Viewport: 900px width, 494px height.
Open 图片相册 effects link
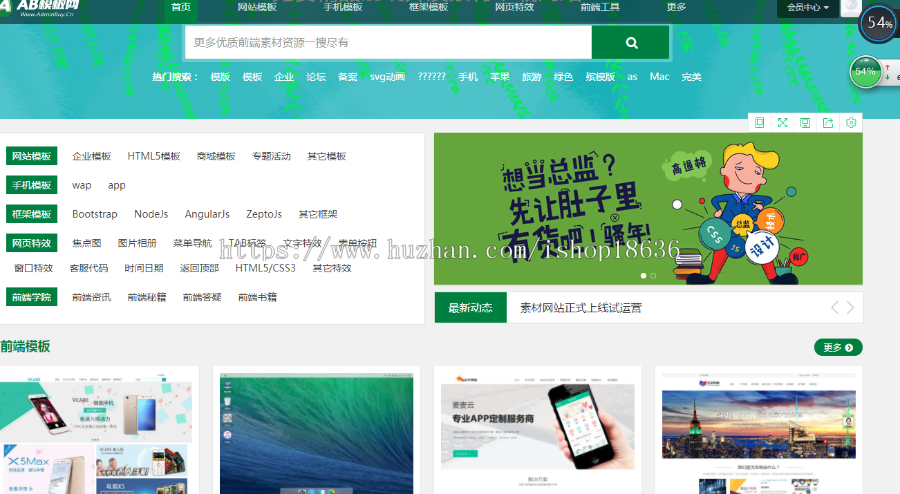[137, 243]
